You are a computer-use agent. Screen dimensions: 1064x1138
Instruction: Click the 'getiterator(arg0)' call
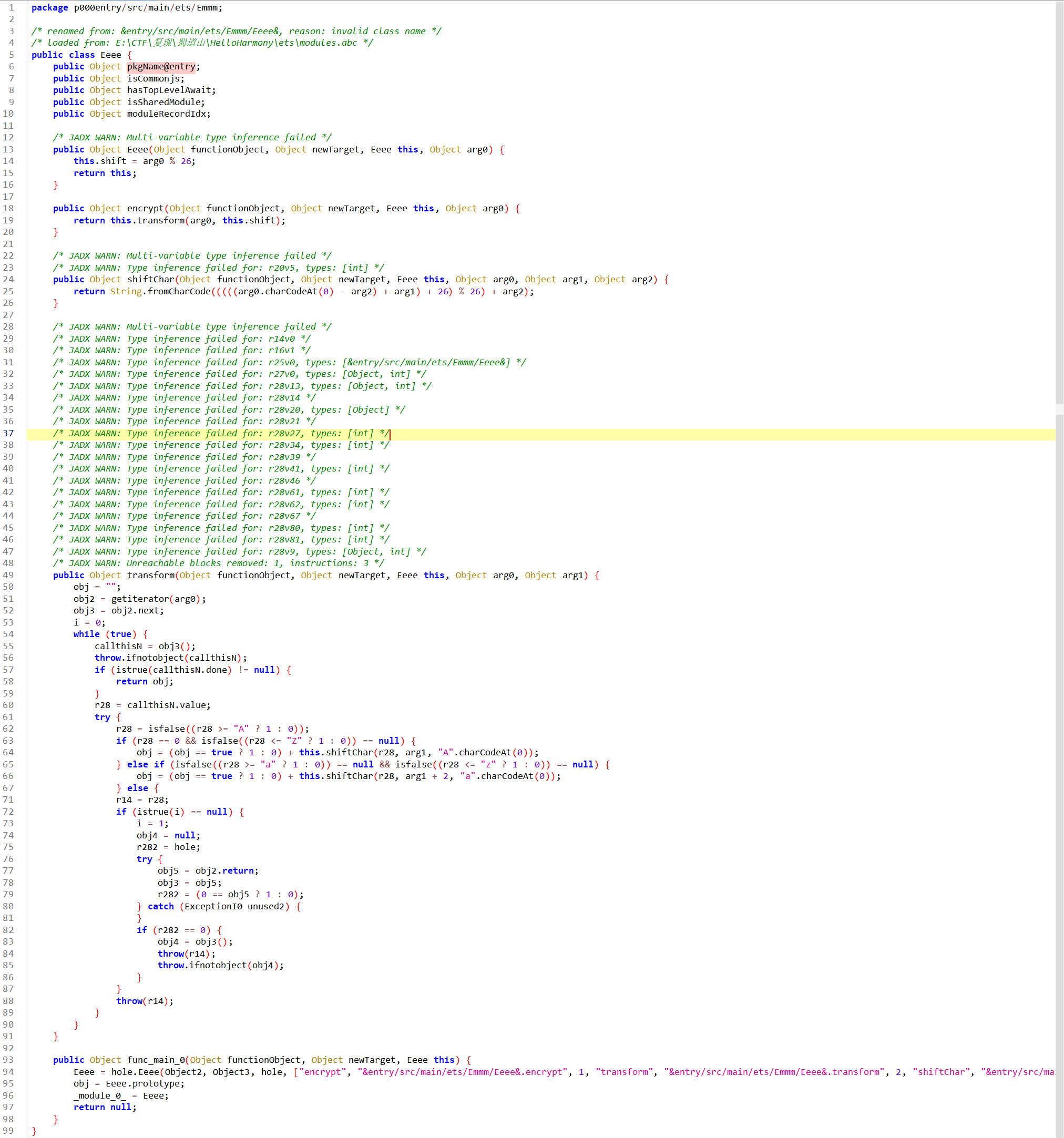(x=156, y=599)
